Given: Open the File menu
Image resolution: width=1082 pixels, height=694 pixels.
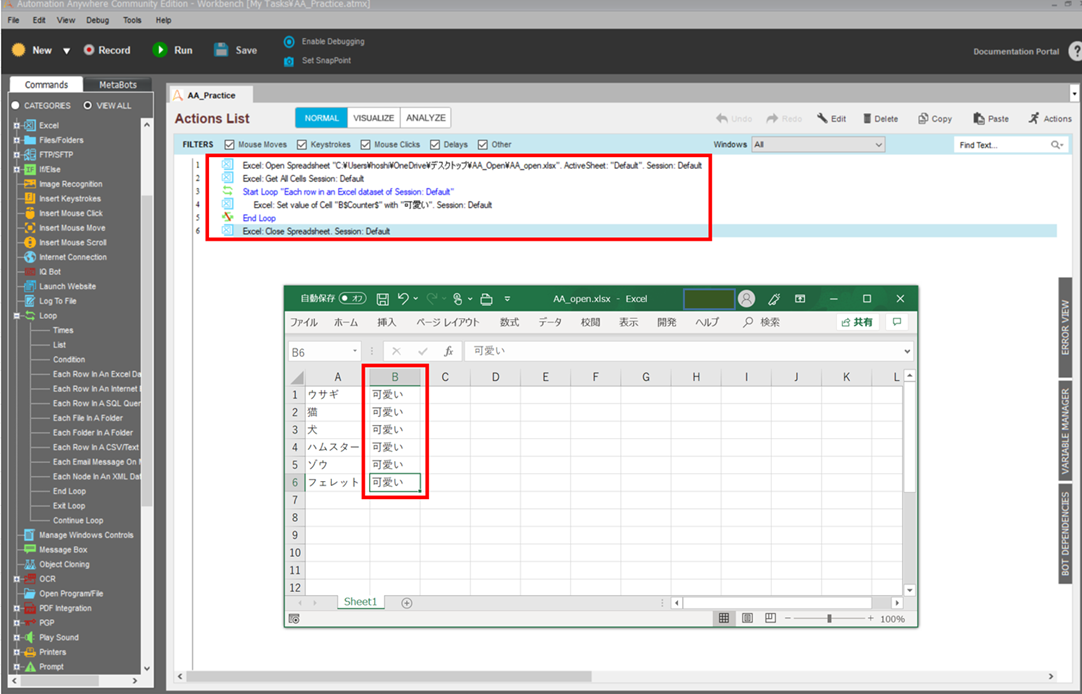Looking at the screenshot, I should [x=13, y=20].
